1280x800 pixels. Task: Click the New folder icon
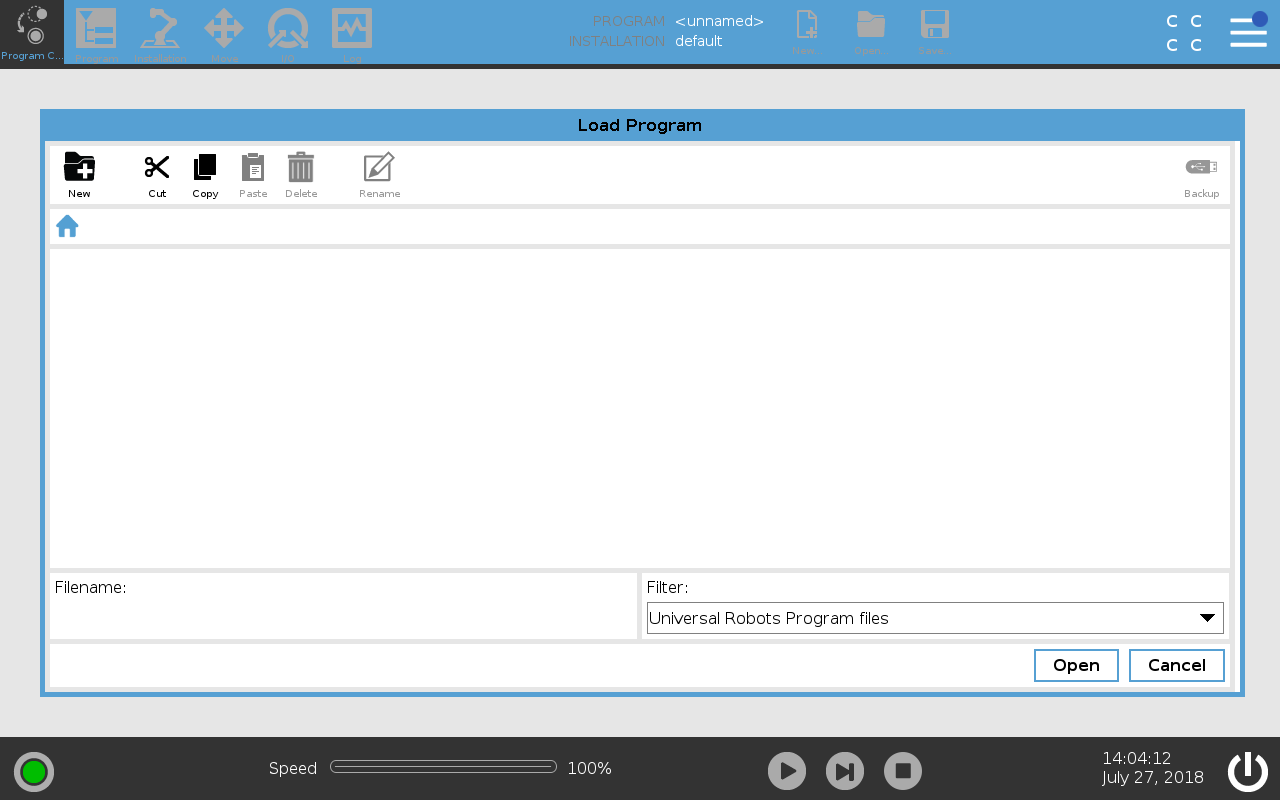[79, 167]
